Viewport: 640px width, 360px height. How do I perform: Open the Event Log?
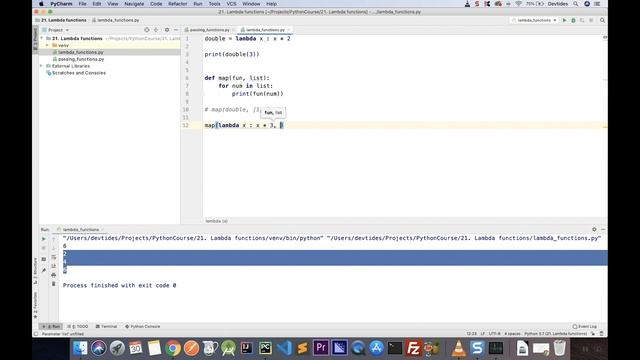(x=584, y=327)
